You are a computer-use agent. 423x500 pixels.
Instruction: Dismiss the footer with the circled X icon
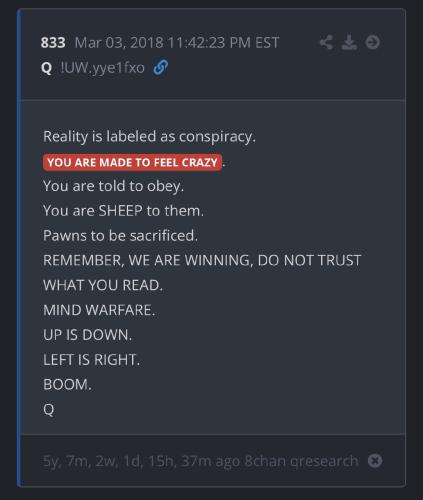coord(375,461)
